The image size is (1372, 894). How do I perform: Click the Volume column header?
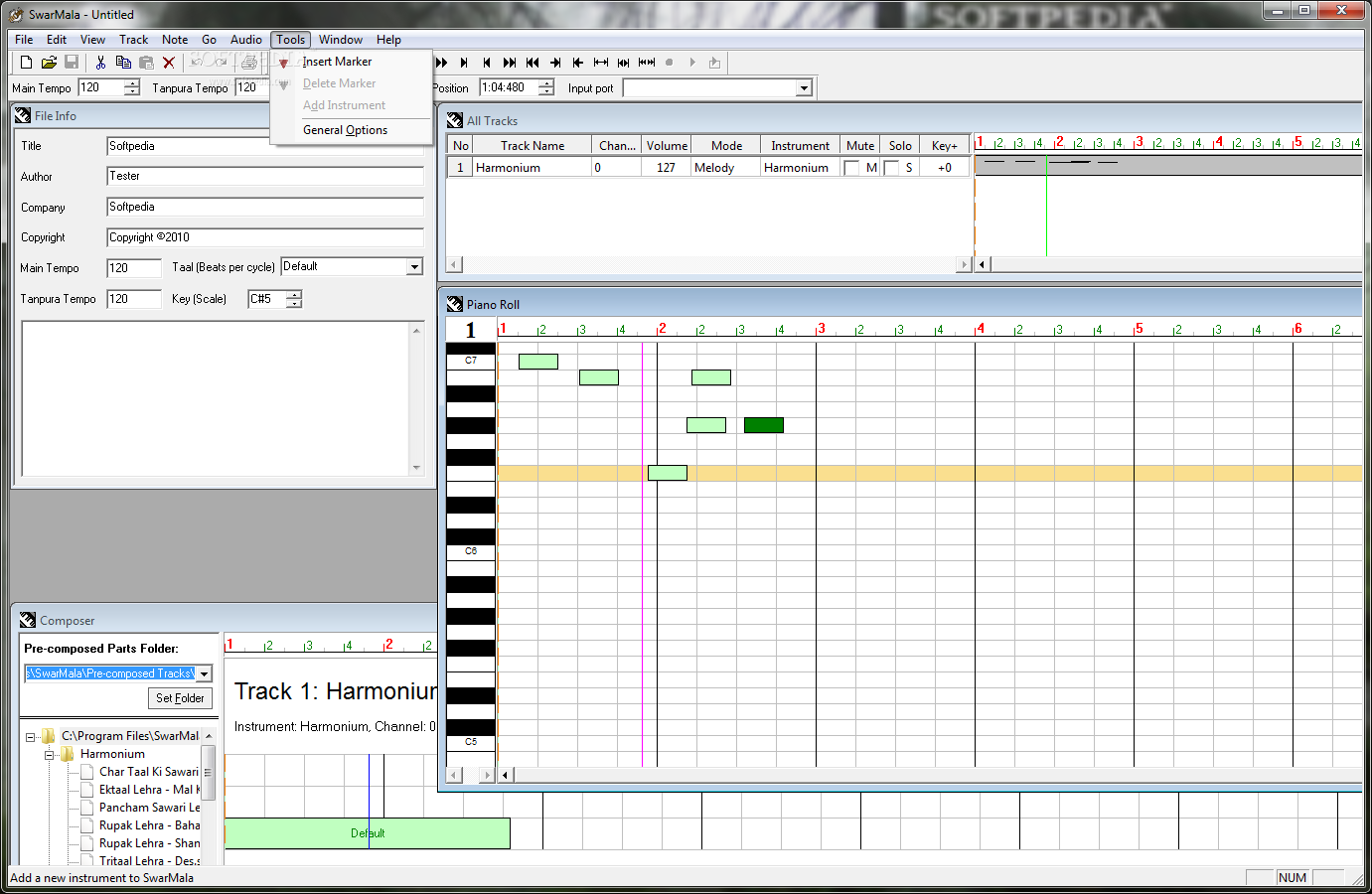[667, 145]
